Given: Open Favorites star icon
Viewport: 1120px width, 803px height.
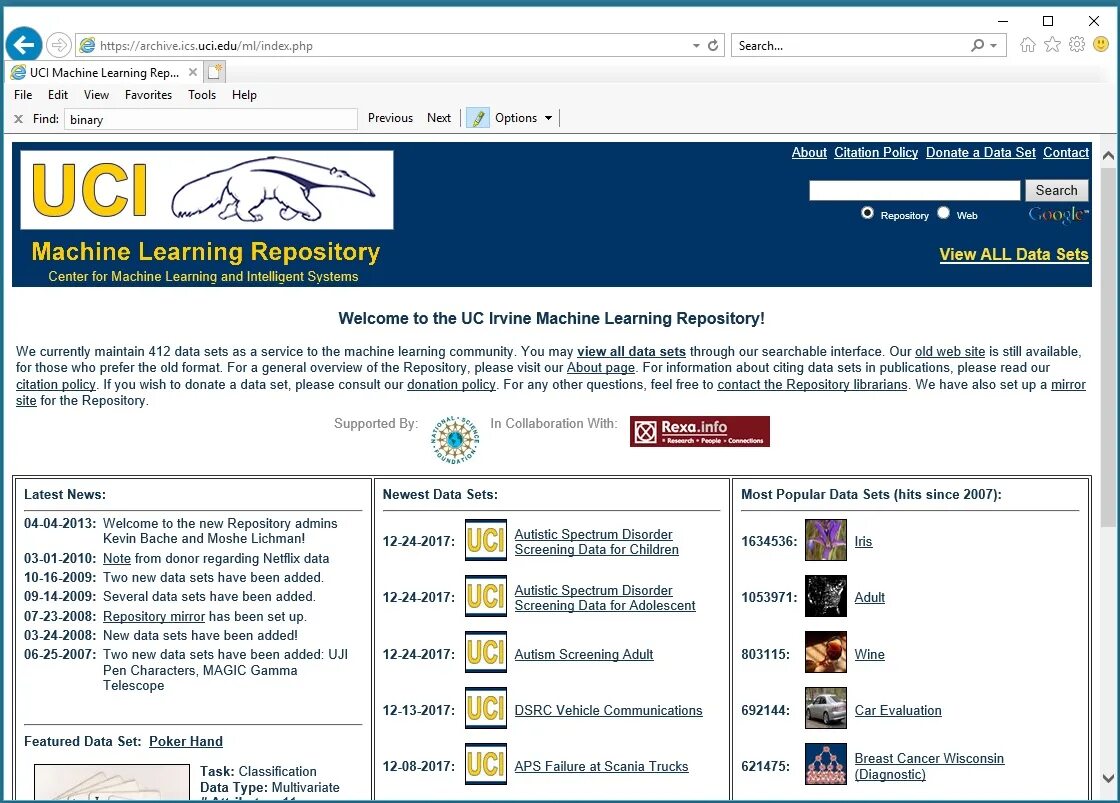Looking at the screenshot, I should [1052, 45].
